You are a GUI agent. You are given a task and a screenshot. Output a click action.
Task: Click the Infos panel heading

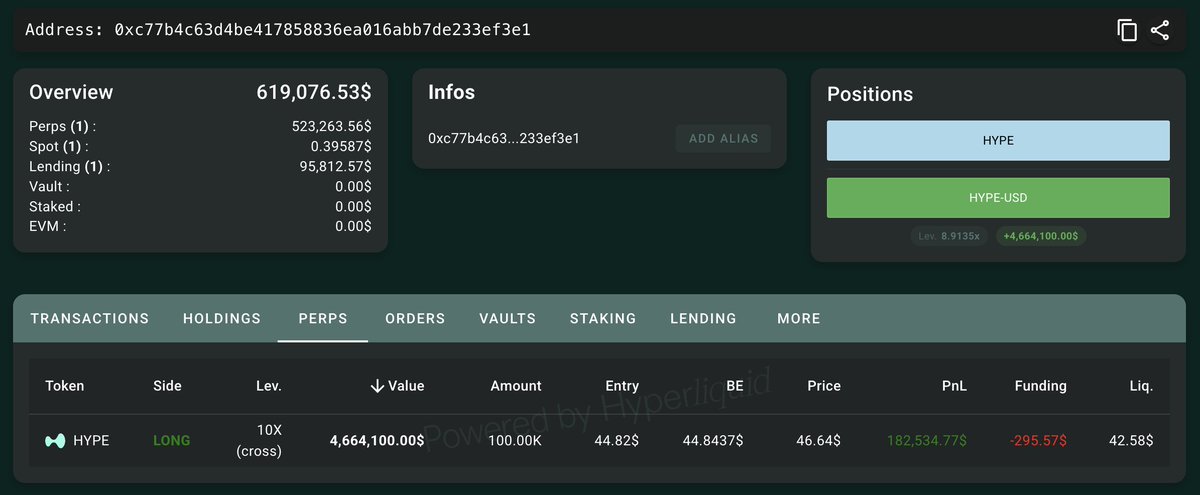[451, 92]
